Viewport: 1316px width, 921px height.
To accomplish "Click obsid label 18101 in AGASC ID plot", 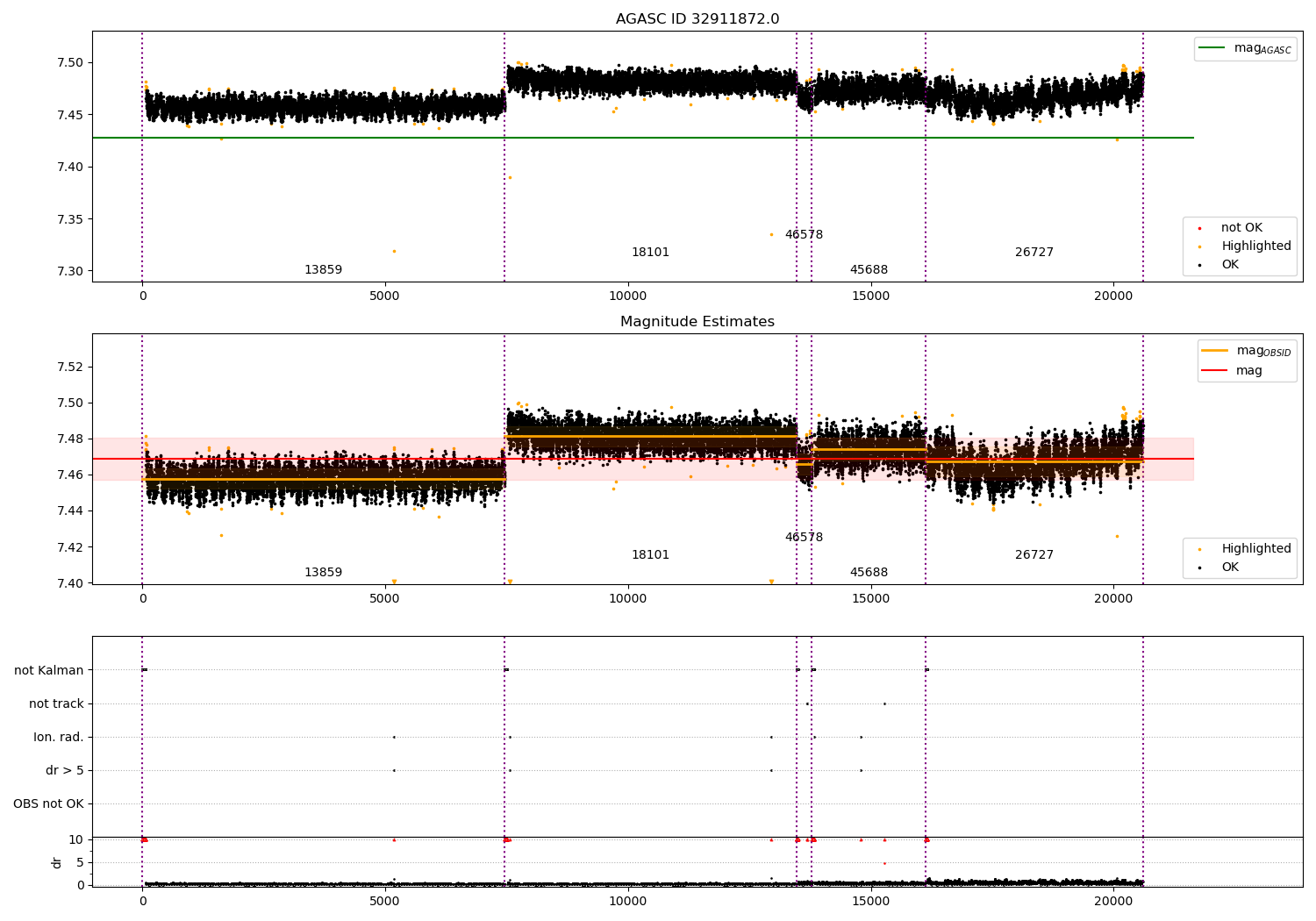I will (x=650, y=253).
